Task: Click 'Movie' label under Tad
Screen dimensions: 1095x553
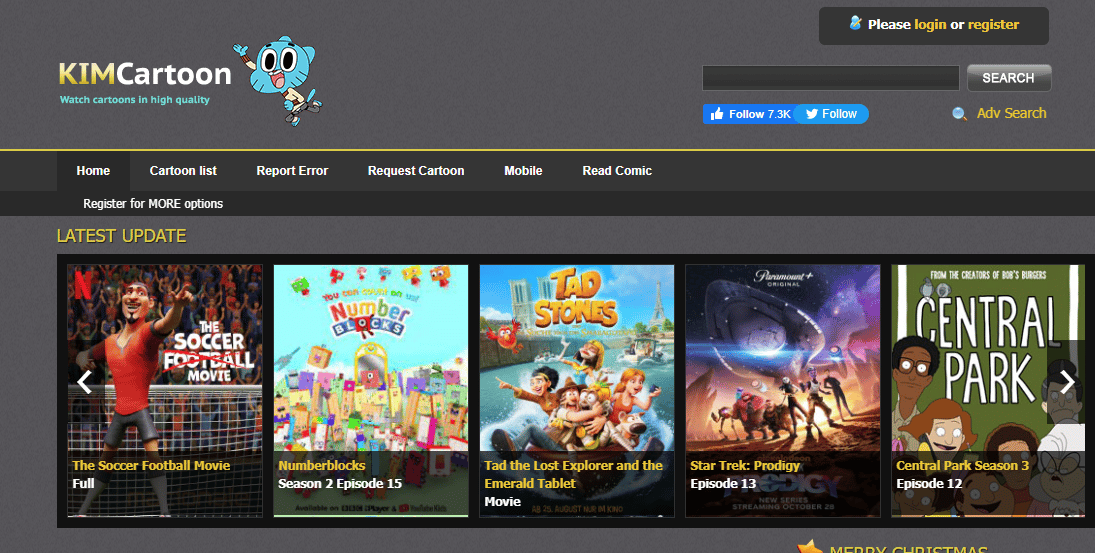Action: tap(503, 501)
